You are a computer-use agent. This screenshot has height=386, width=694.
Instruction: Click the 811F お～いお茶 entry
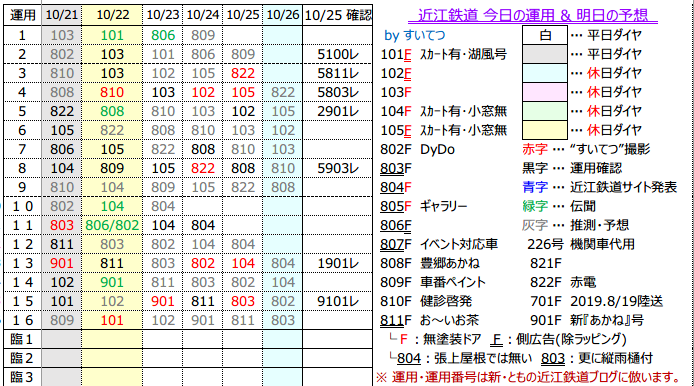pos(429,320)
